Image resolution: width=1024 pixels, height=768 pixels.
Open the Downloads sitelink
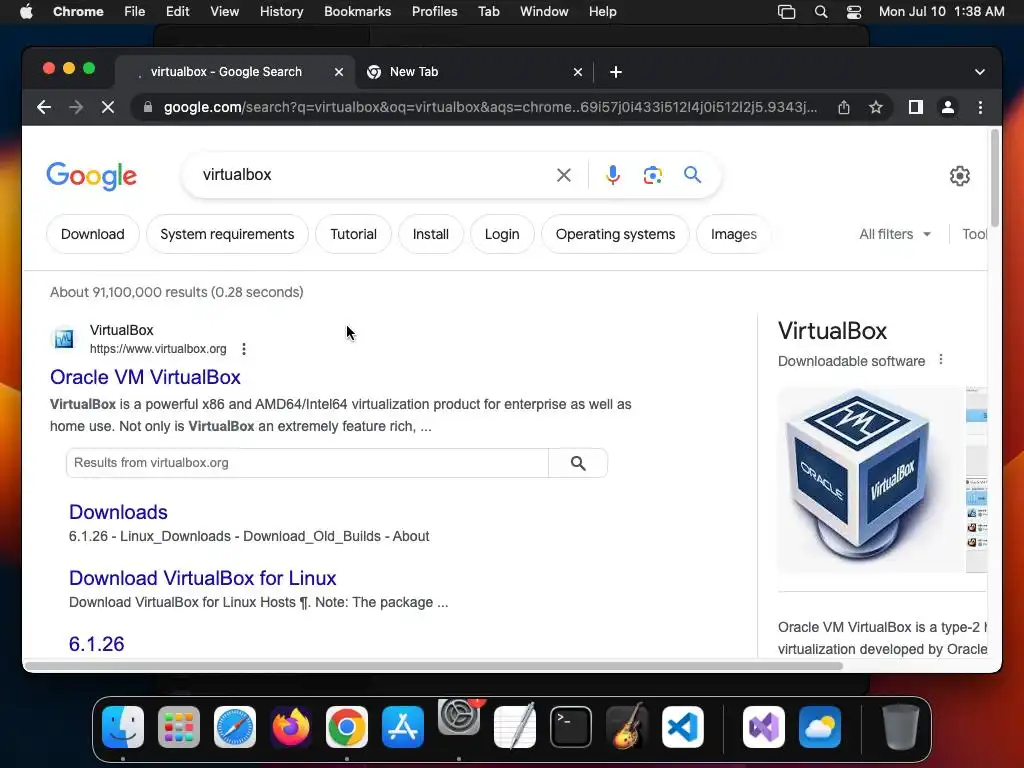pos(118,513)
